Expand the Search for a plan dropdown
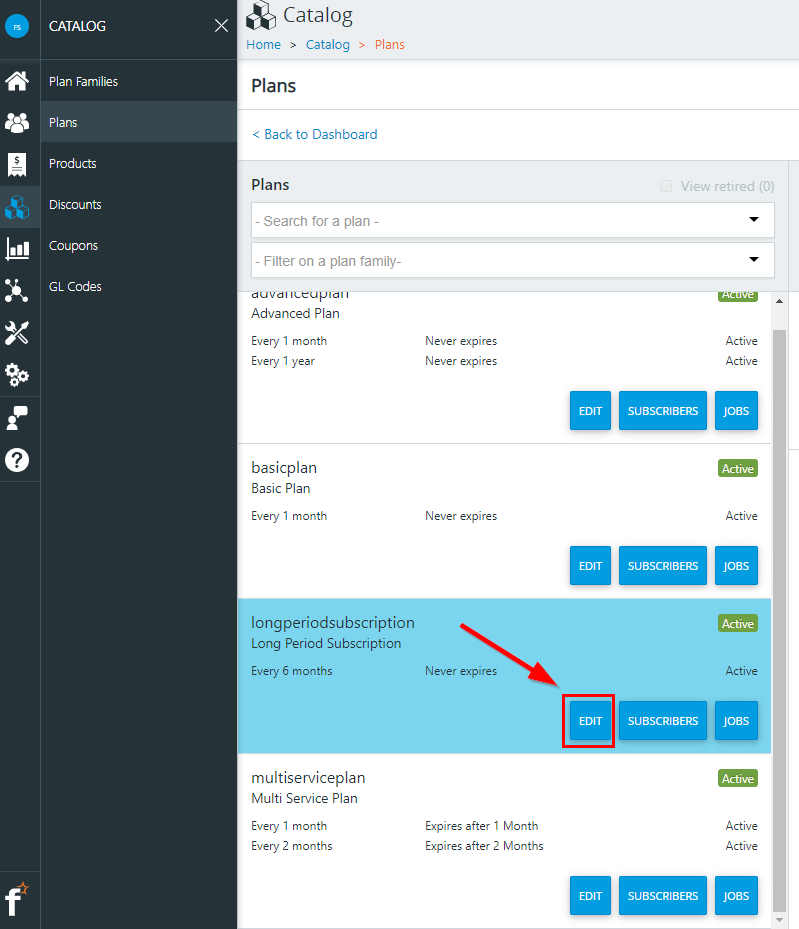The image size is (799, 929). point(512,220)
